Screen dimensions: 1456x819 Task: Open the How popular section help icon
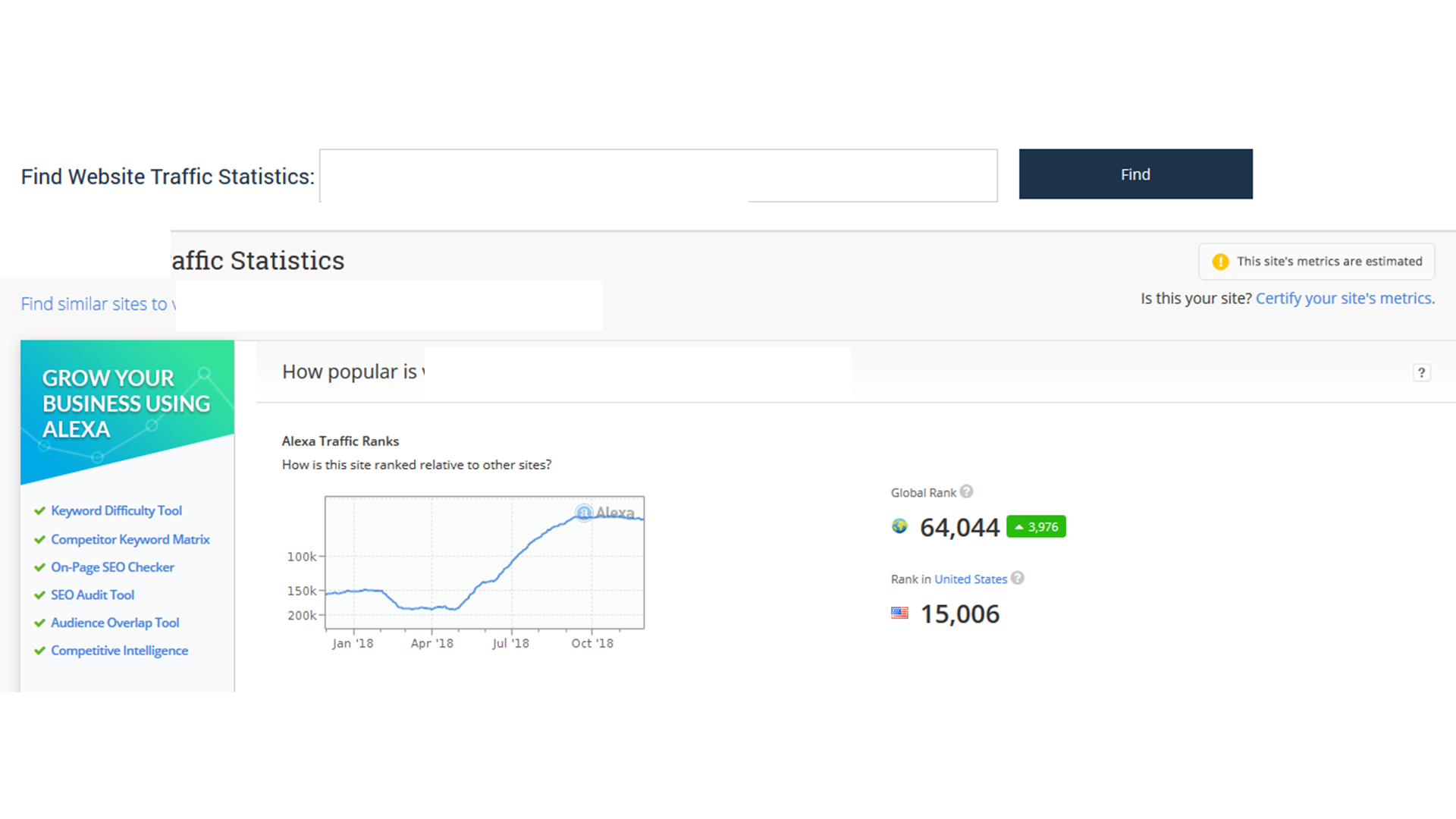1423,372
